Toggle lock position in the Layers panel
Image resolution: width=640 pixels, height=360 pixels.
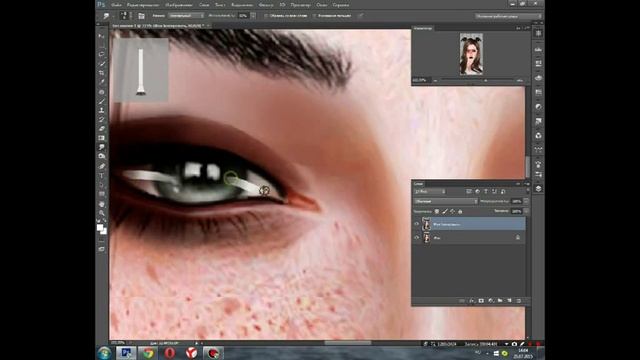452,211
